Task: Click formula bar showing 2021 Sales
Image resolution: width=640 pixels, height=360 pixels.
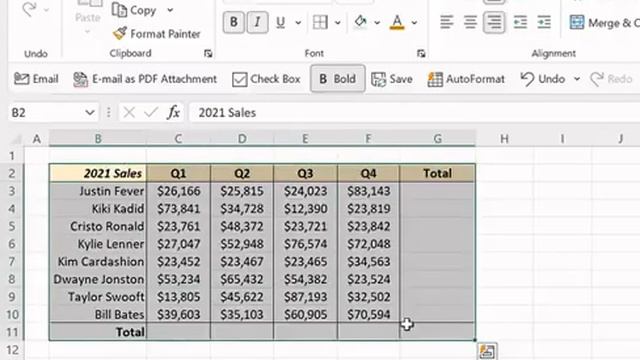Action: click(x=414, y=113)
